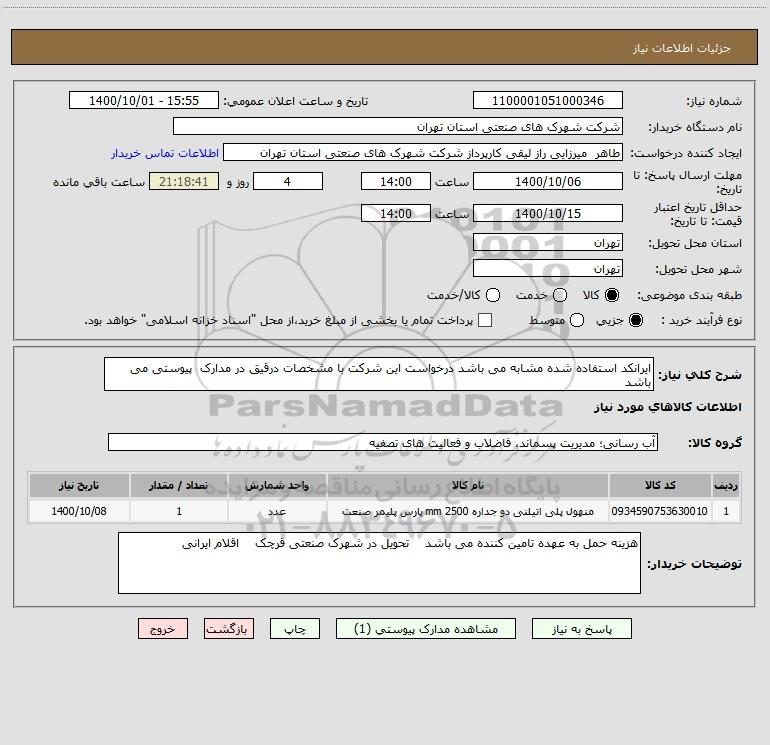
Task: Click the چاپ print button
Action: pos(295,629)
